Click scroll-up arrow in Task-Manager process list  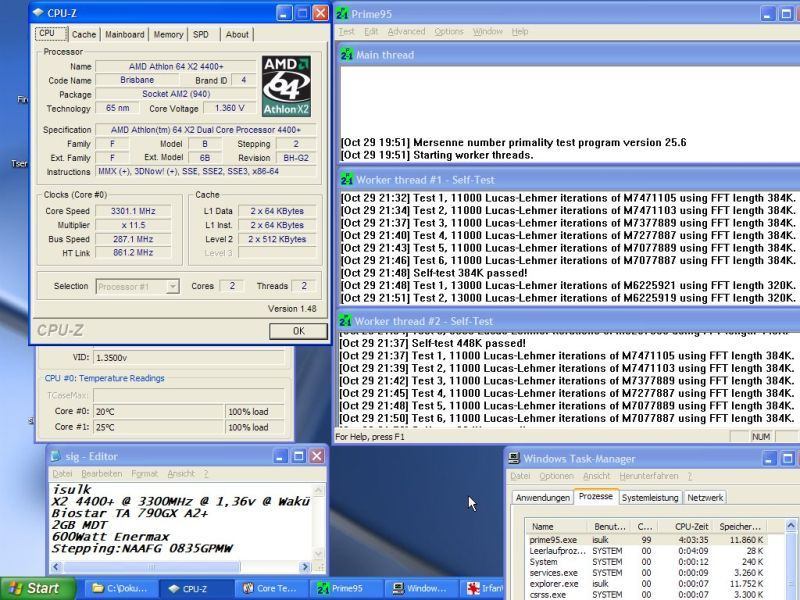790,526
